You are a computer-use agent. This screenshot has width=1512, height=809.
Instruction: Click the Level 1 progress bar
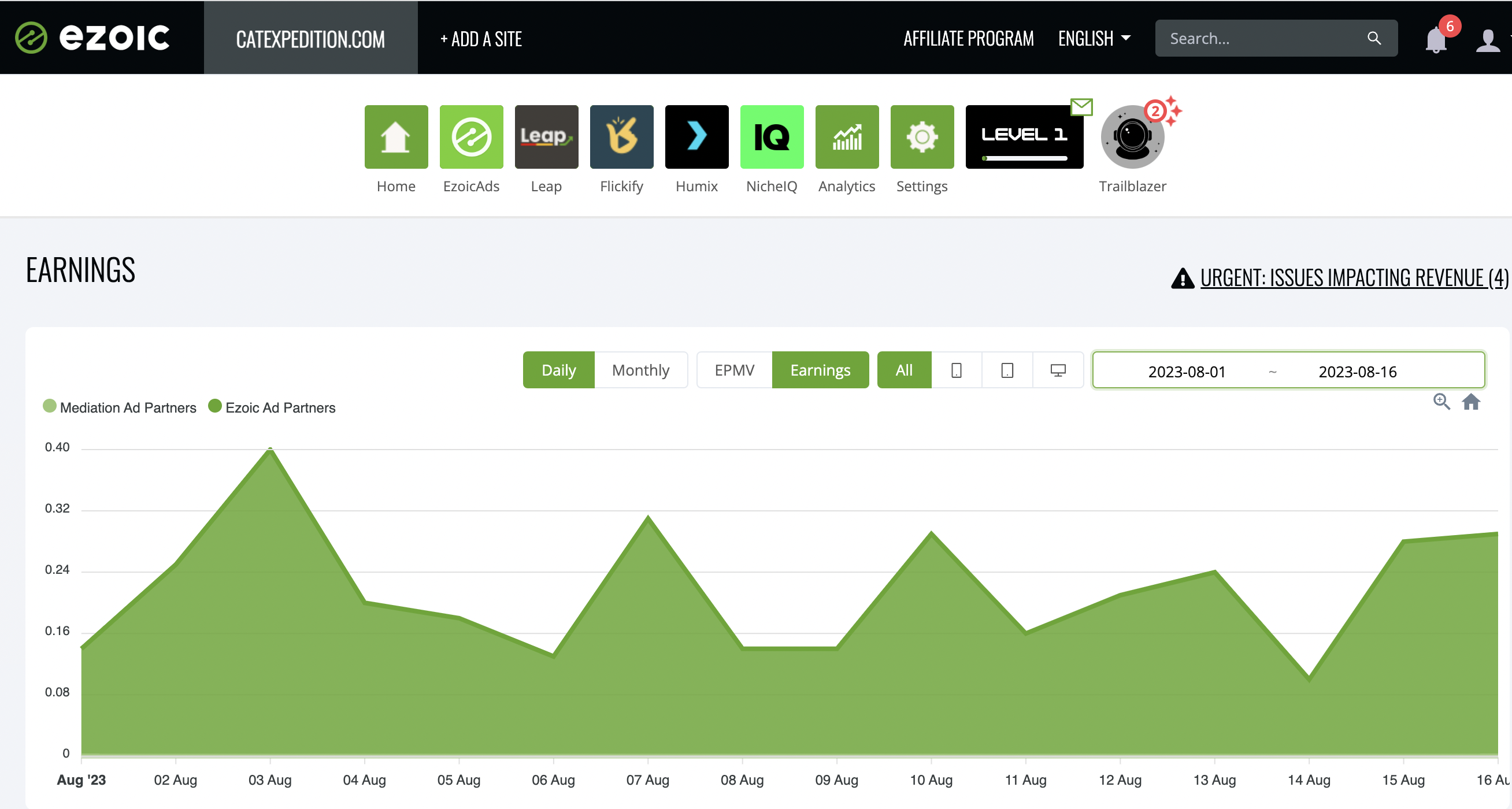1024,158
